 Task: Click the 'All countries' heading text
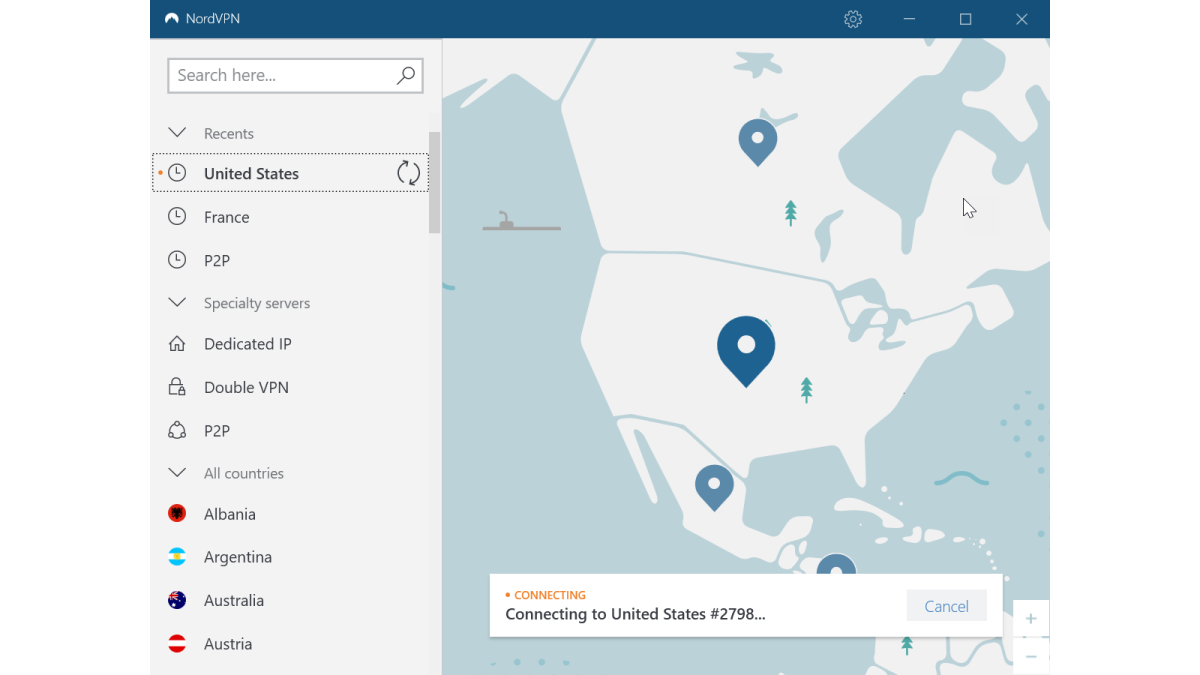point(244,473)
